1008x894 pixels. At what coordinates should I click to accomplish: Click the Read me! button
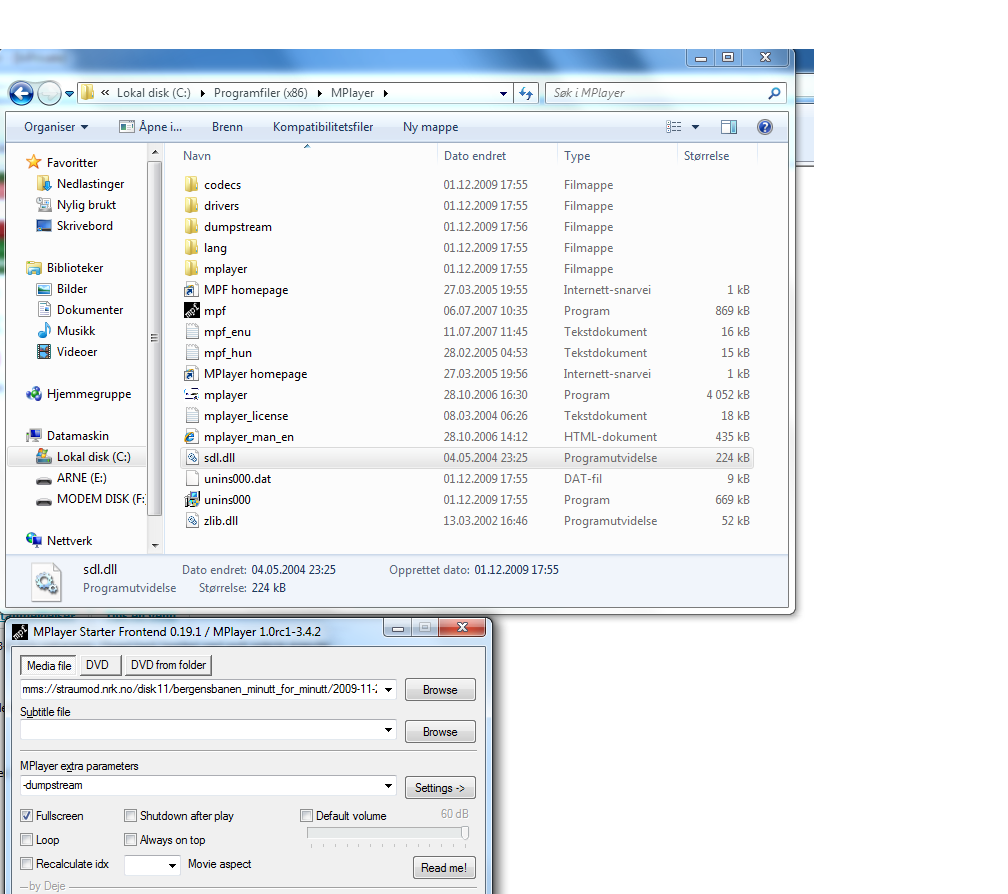pyautogui.click(x=444, y=868)
